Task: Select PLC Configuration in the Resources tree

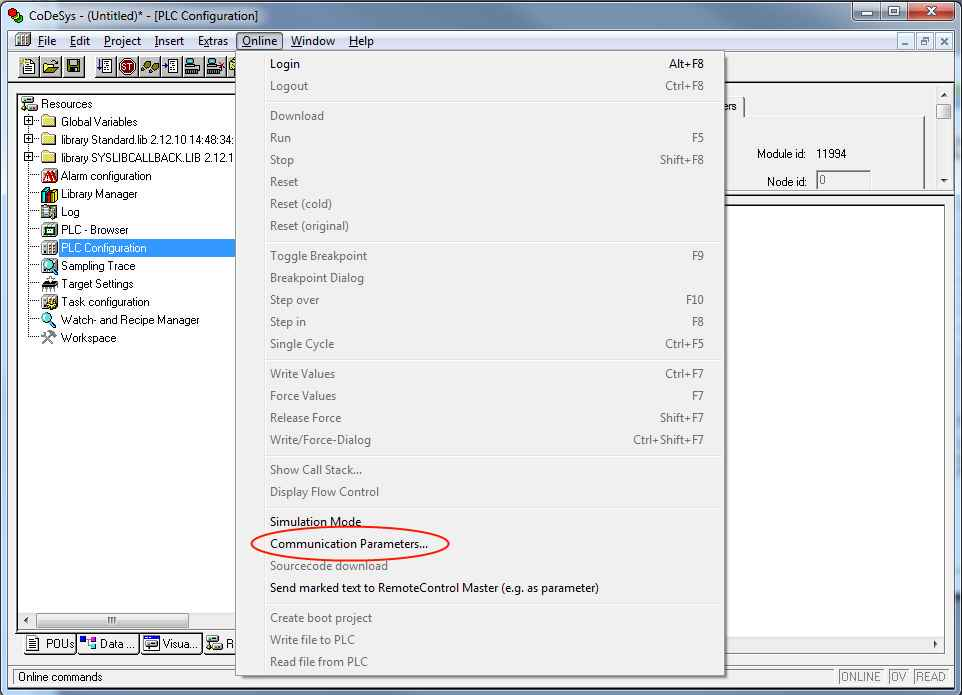Action: 104,248
